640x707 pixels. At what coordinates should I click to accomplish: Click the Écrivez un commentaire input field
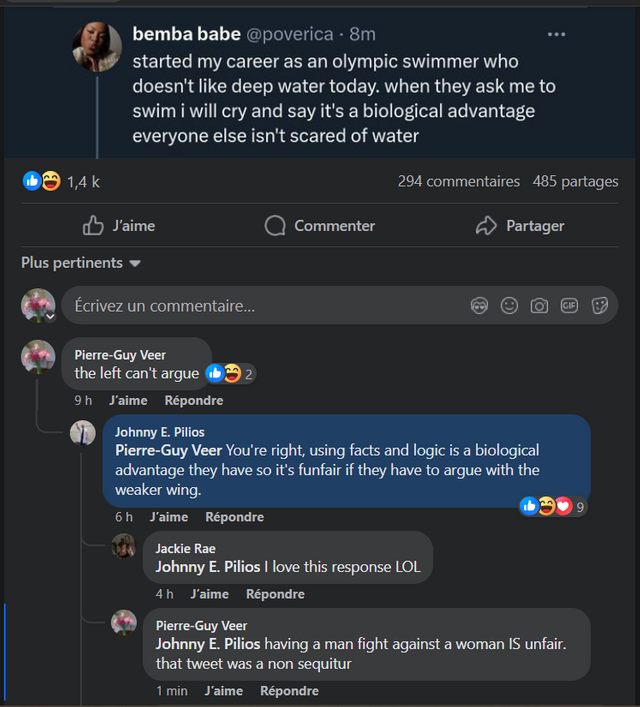tap(260, 306)
